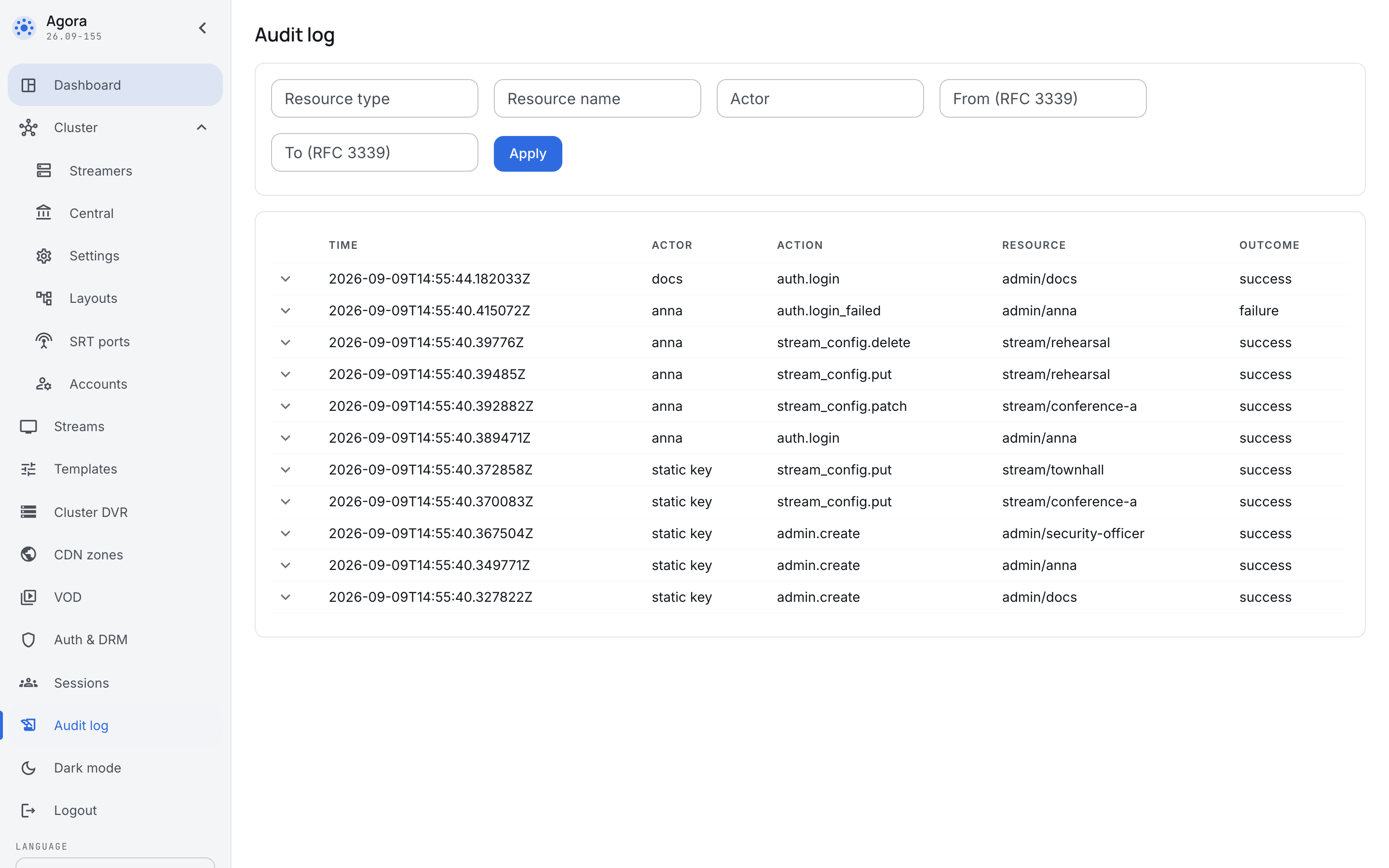Image resolution: width=1389 pixels, height=868 pixels.
Task: Expand the stream_config.patch row
Action: point(286,407)
